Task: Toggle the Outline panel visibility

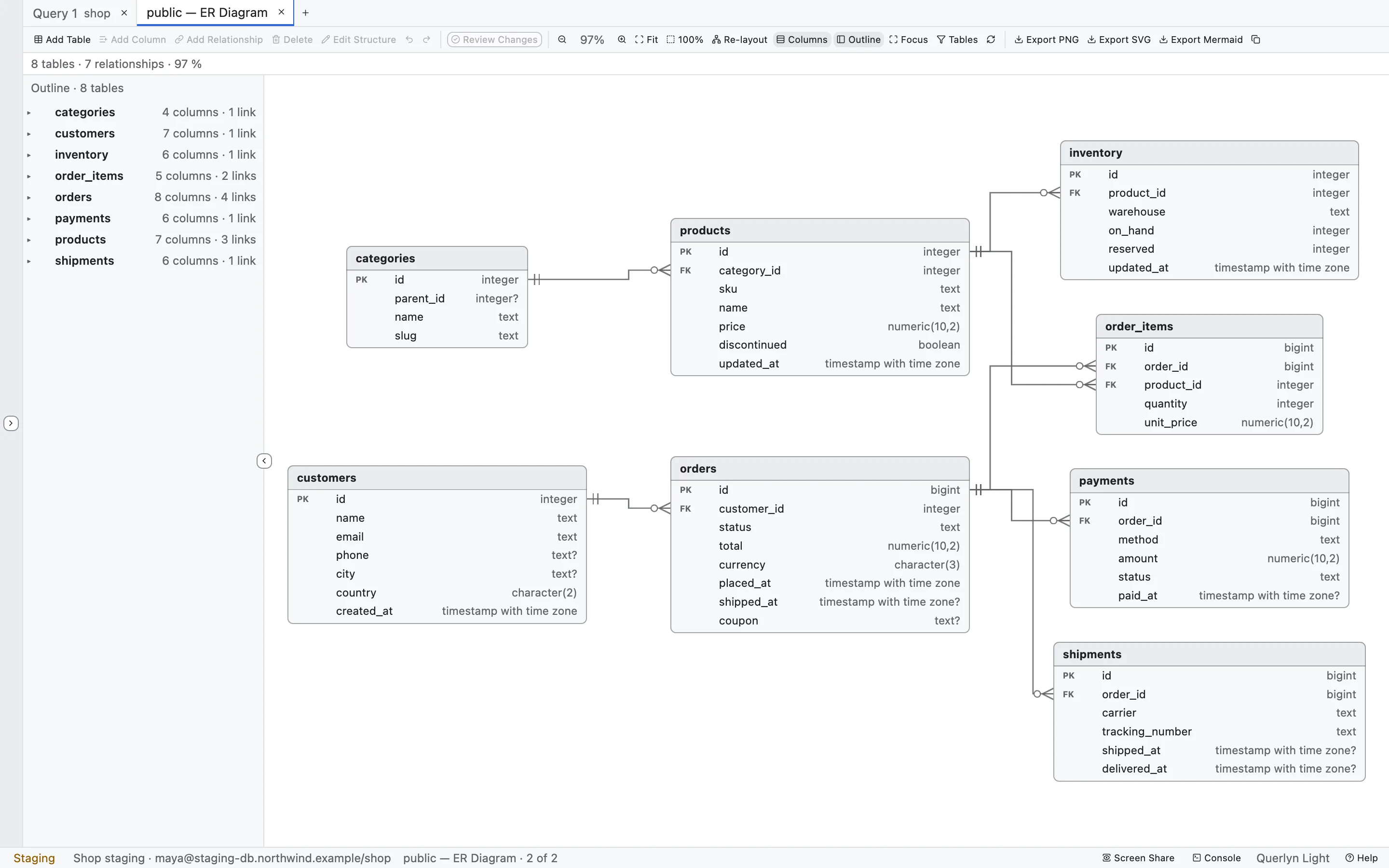Action: pyautogui.click(x=858, y=40)
